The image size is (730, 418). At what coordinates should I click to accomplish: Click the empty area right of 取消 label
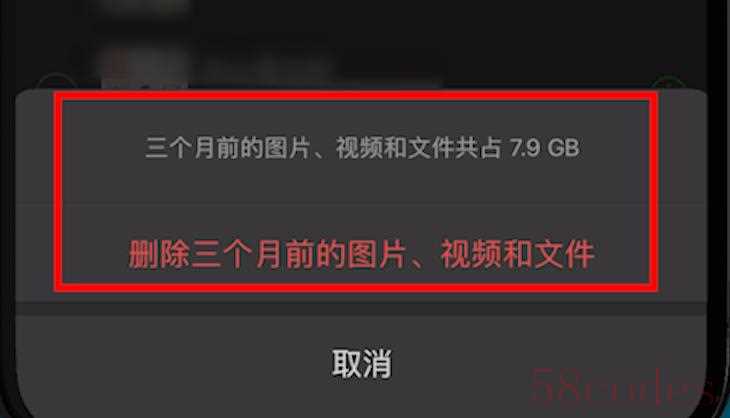click(549, 364)
